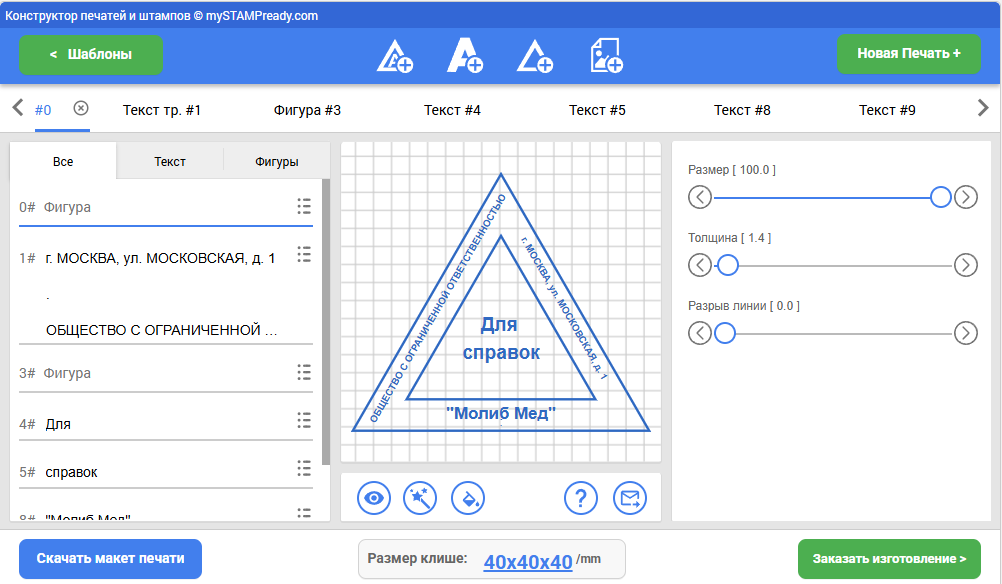Viewport: 1002px width, 584px height.
Task: Switch to Текст #9 tab
Action: [x=887, y=110]
